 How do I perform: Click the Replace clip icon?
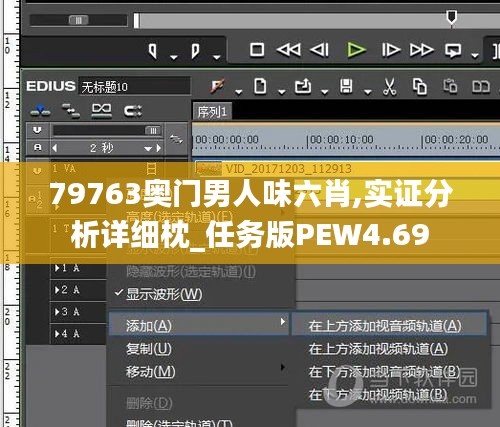[481, 86]
